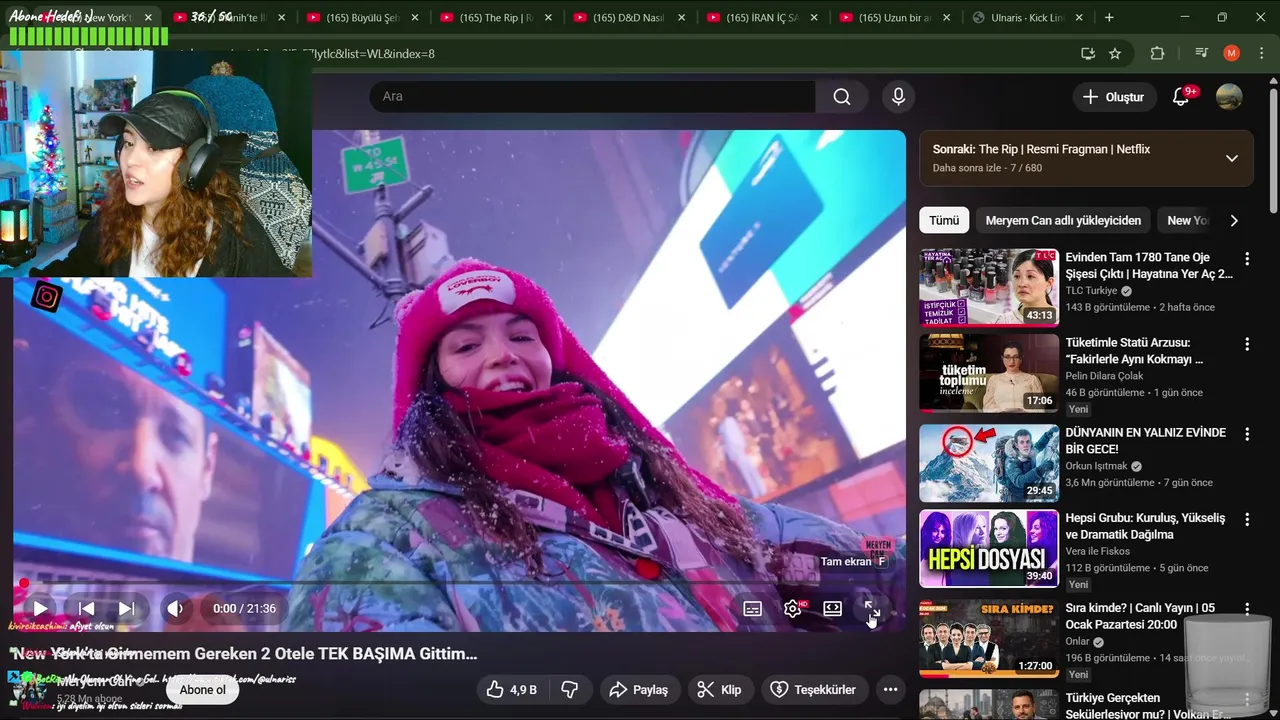This screenshot has height=720, width=1280.
Task: Play the video with the play button
Action: (40, 608)
